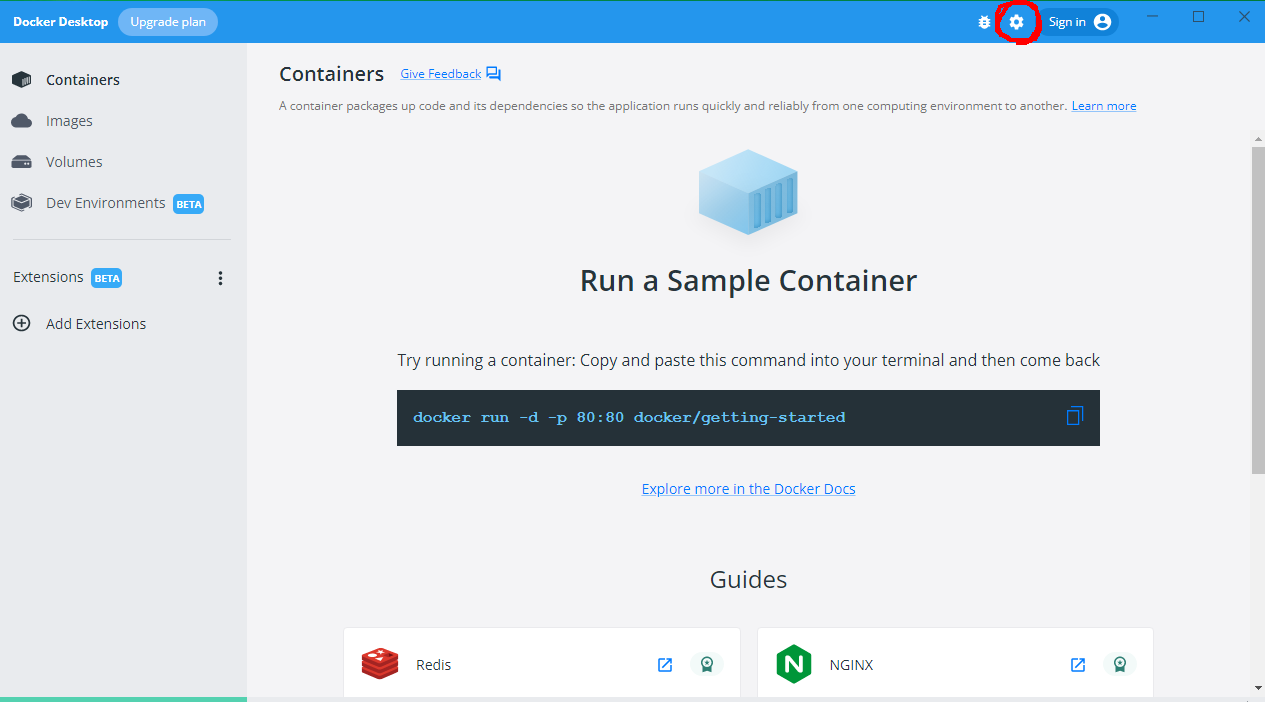Open the NGINX guide external link icon
This screenshot has height=702, width=1265.
pyautogui.click(x=1078, y=665)
